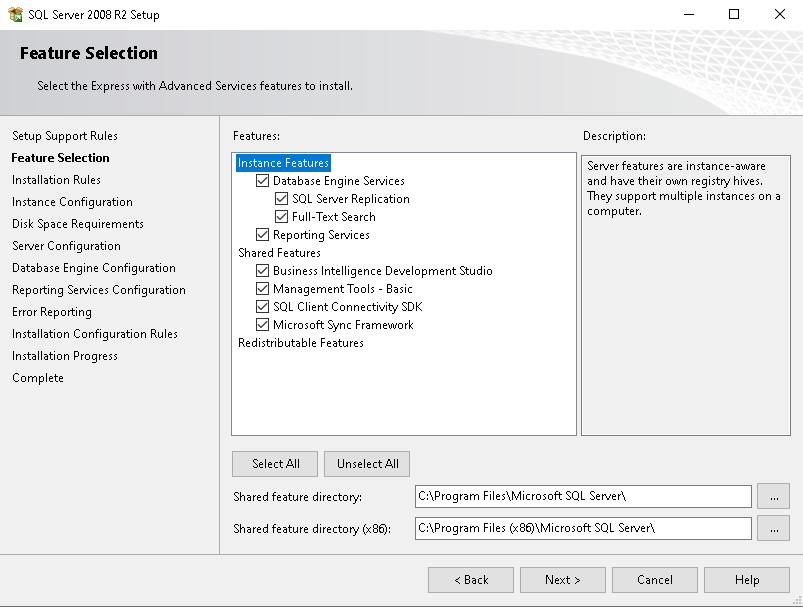Select Full-Text Search label
Image resolution: width=803 pixels, height=611 pixels.
tap(333, 217)
